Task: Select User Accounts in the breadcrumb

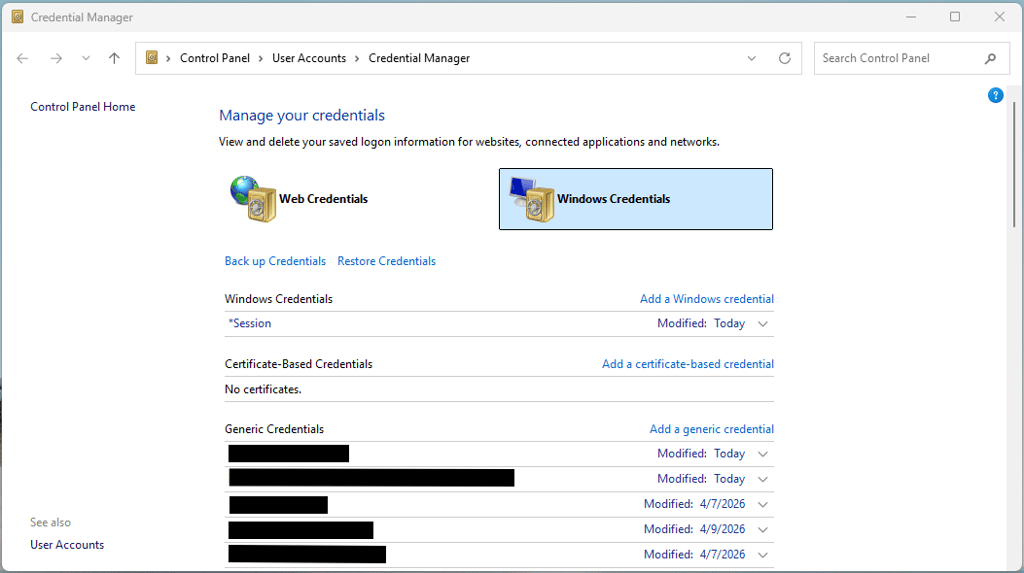Action: click(x=309, y=58)
